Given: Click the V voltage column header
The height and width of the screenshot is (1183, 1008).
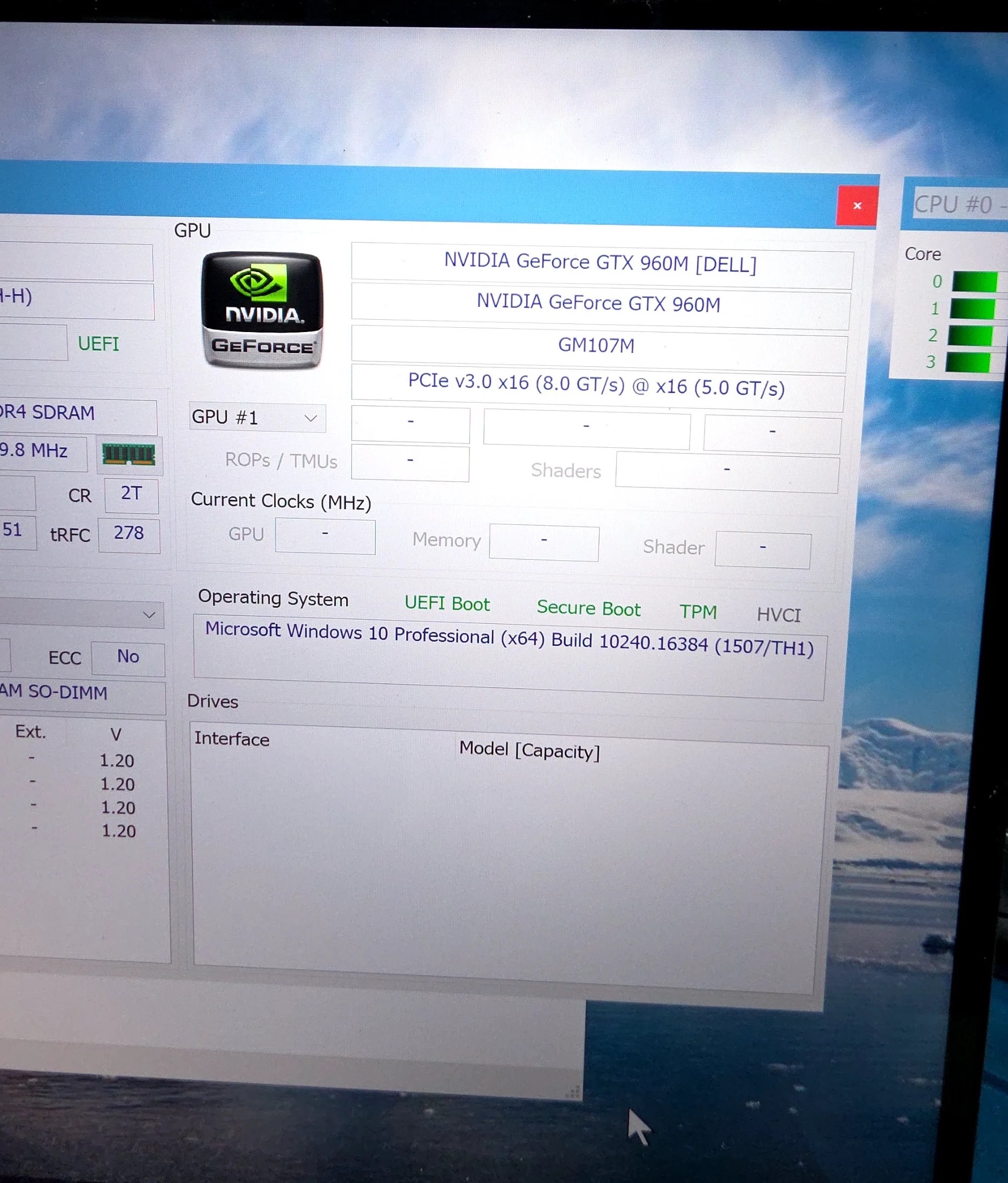Looking at the screenshot, I should tap(116, 734).
